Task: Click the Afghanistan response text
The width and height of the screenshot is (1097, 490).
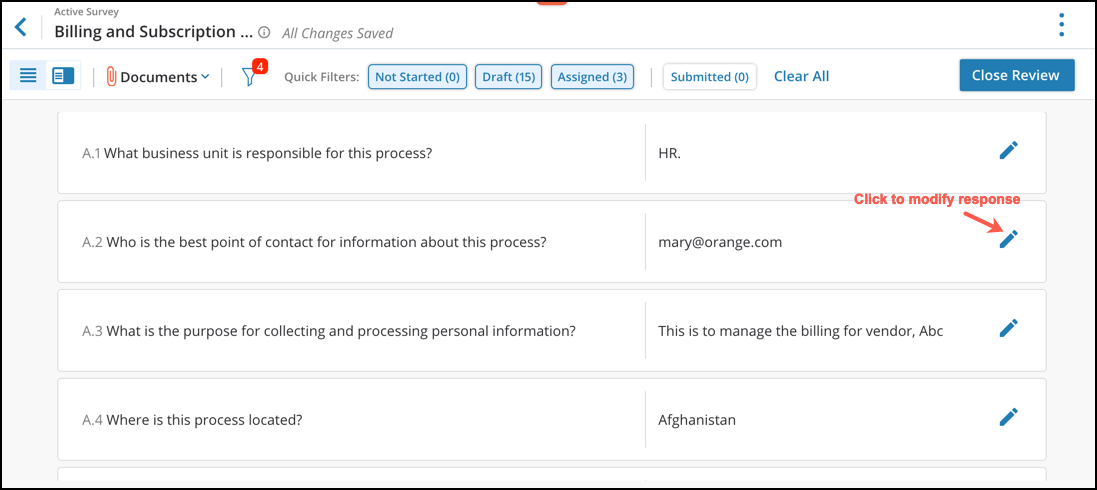Action: (697, 420)
